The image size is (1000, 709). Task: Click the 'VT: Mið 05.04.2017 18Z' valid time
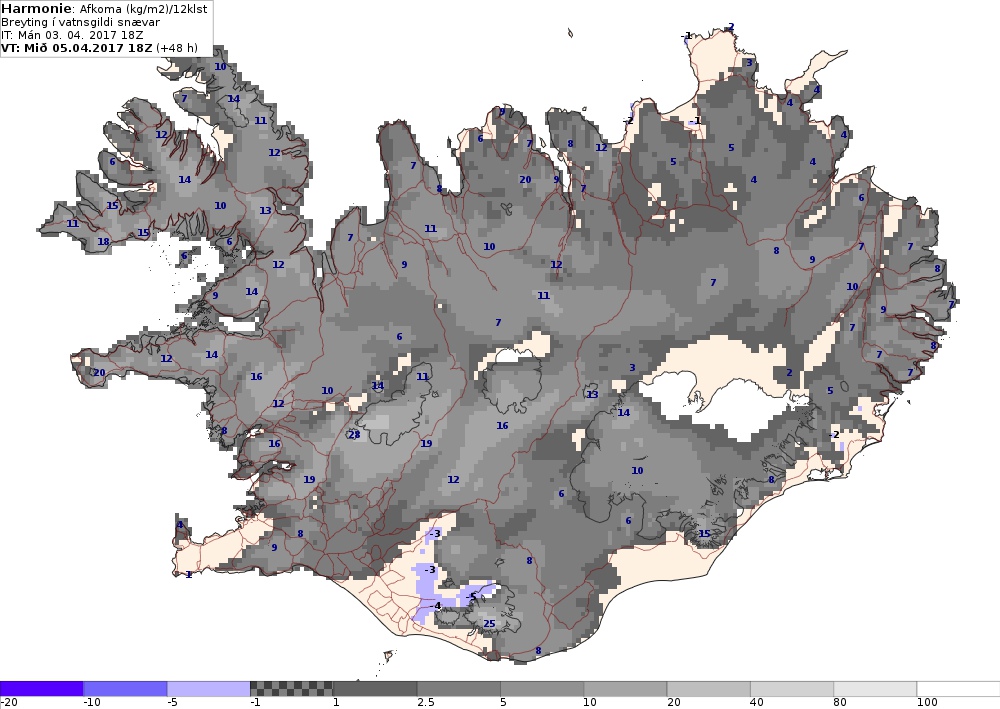[77, 48]
